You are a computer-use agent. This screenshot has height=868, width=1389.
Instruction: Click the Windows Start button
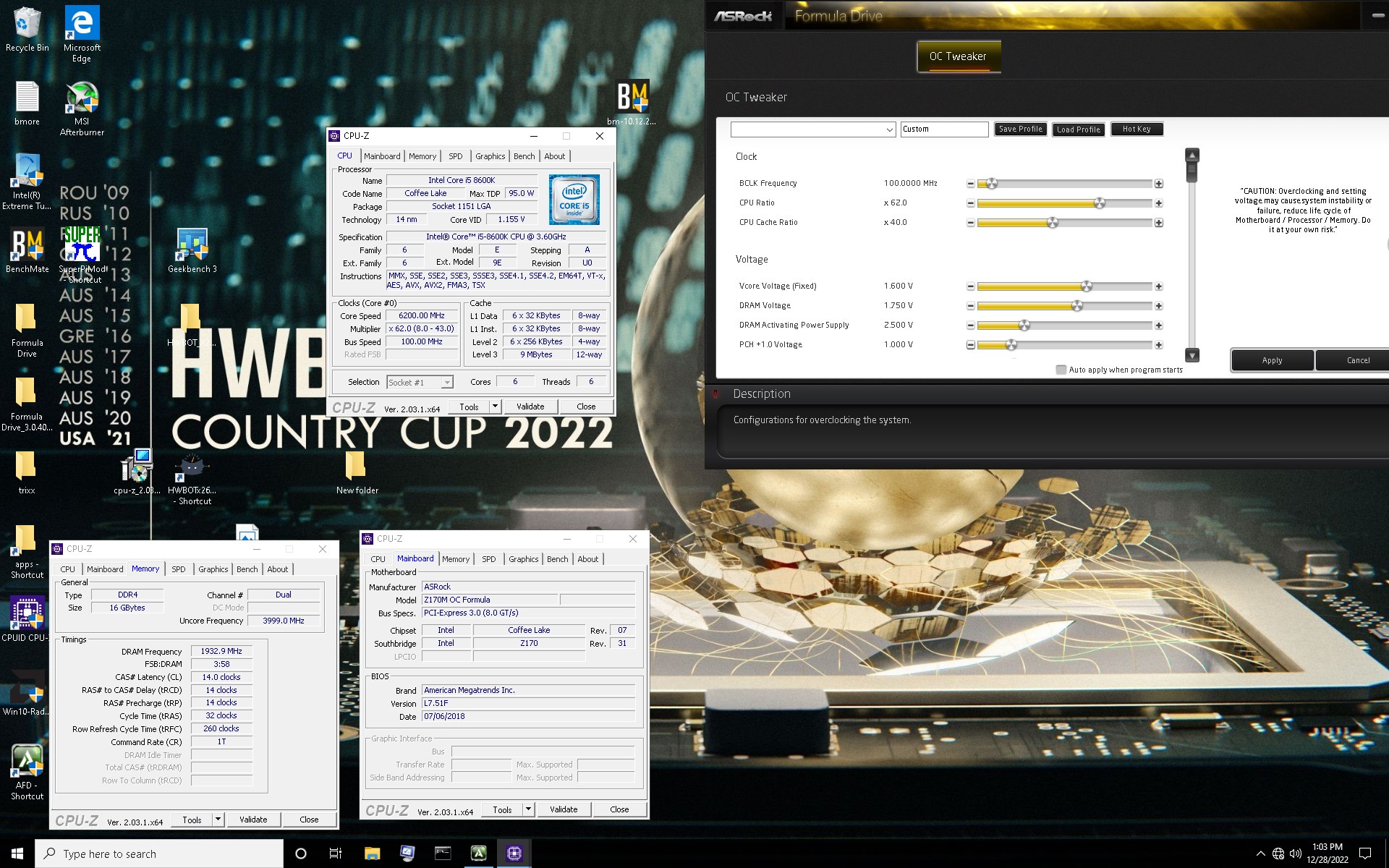17,854
